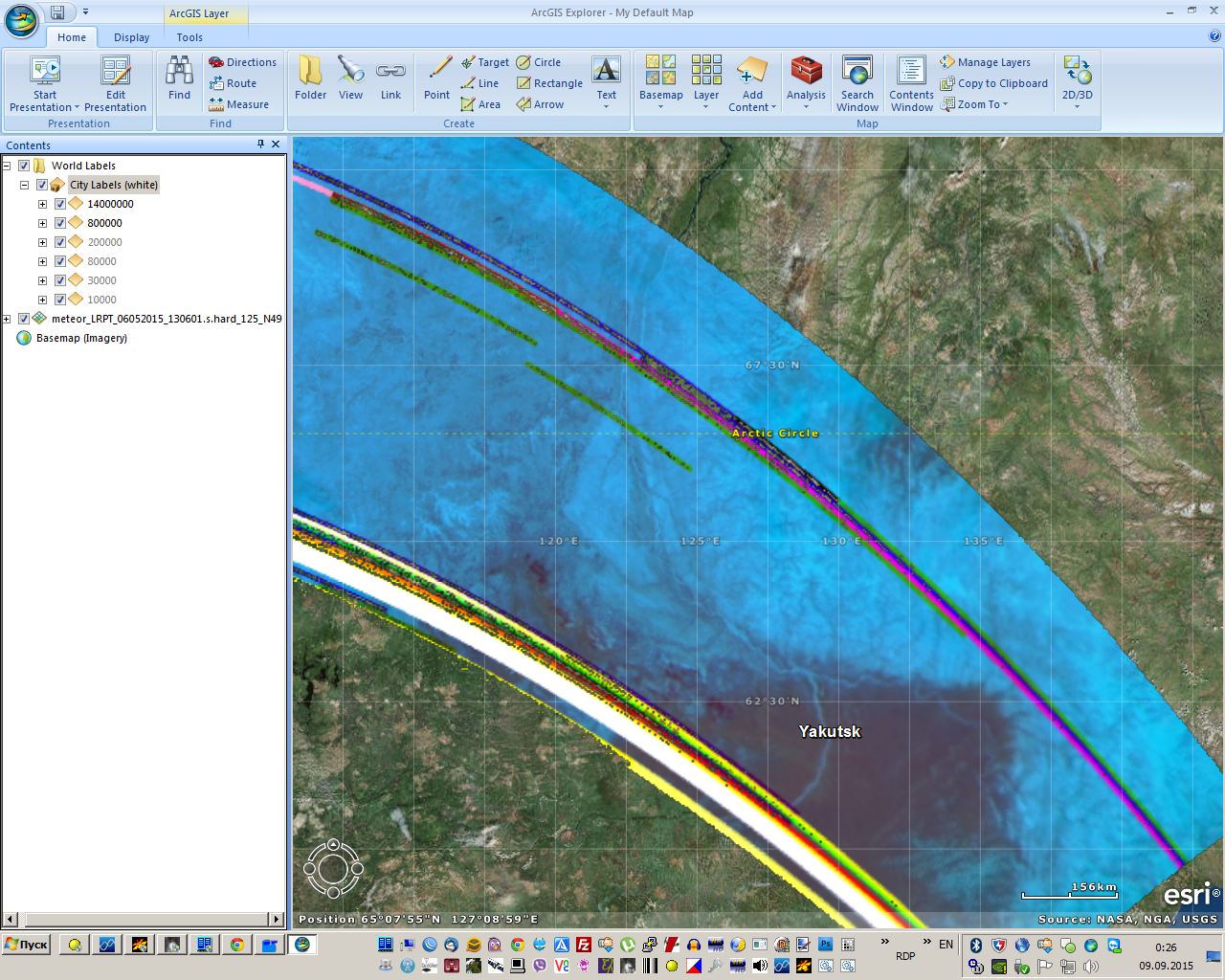1225x980 pixels.
Task: Select the Area drawing tool
Action: (480, 104)
